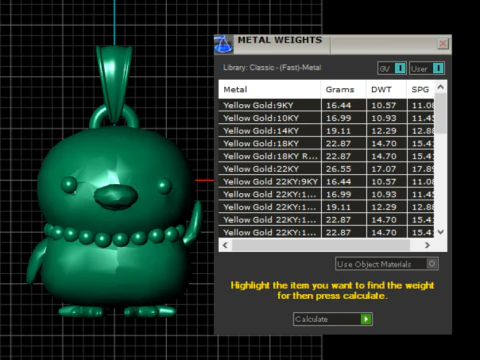Click the Library: Classic-(Fast)-Metal label
480x360 pixels.
tap(272, 67)
